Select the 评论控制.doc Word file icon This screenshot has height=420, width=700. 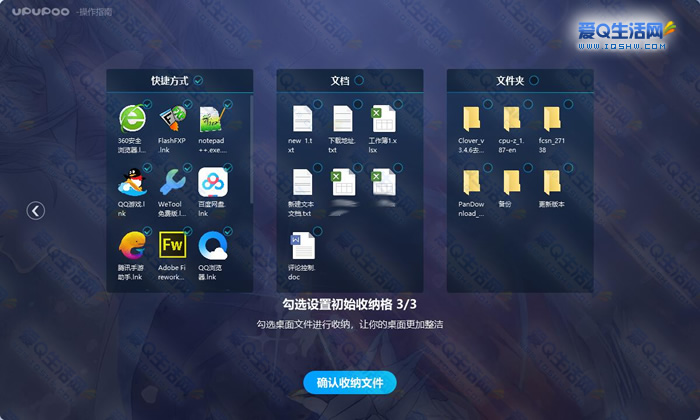pyautogui.click(x=302, y=245)
